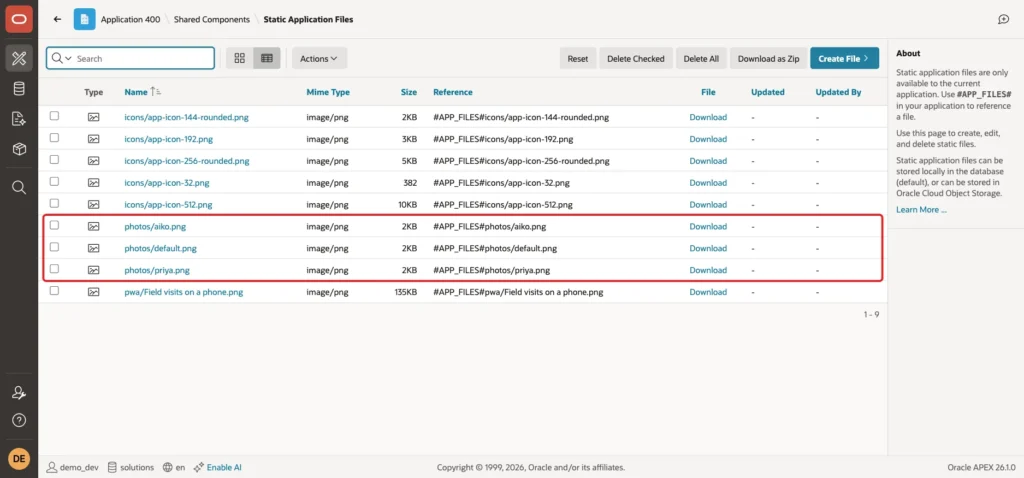1024x478 pixels.
Task: Check the photos/default.png row checkbox
Action: pyautogui.click(x=54, y=247)
